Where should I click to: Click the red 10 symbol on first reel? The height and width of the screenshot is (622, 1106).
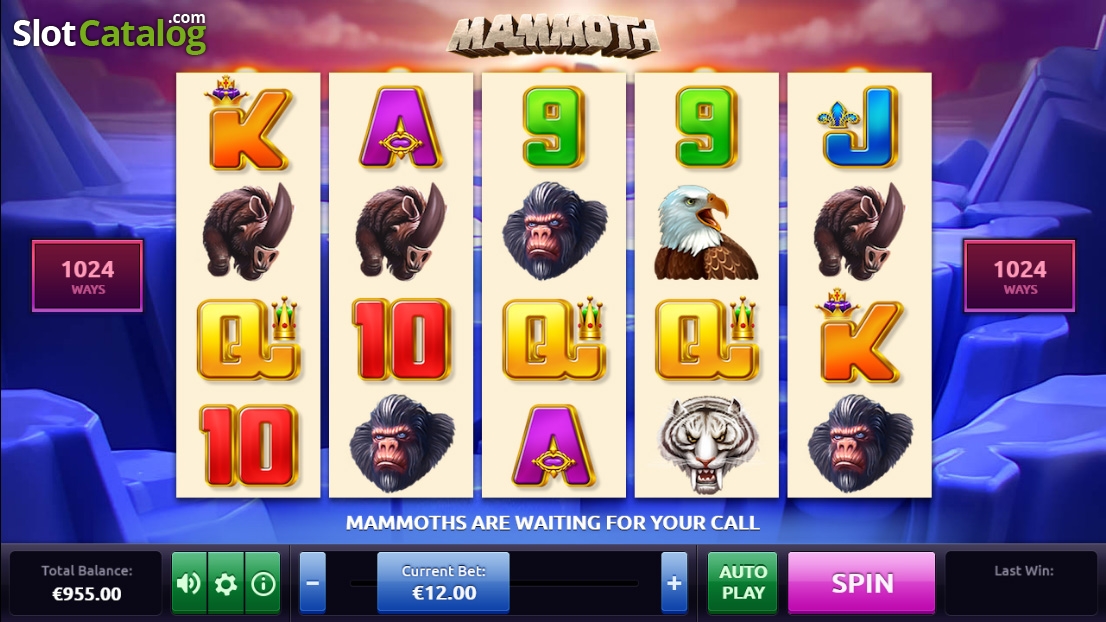[x=248, y=446]
